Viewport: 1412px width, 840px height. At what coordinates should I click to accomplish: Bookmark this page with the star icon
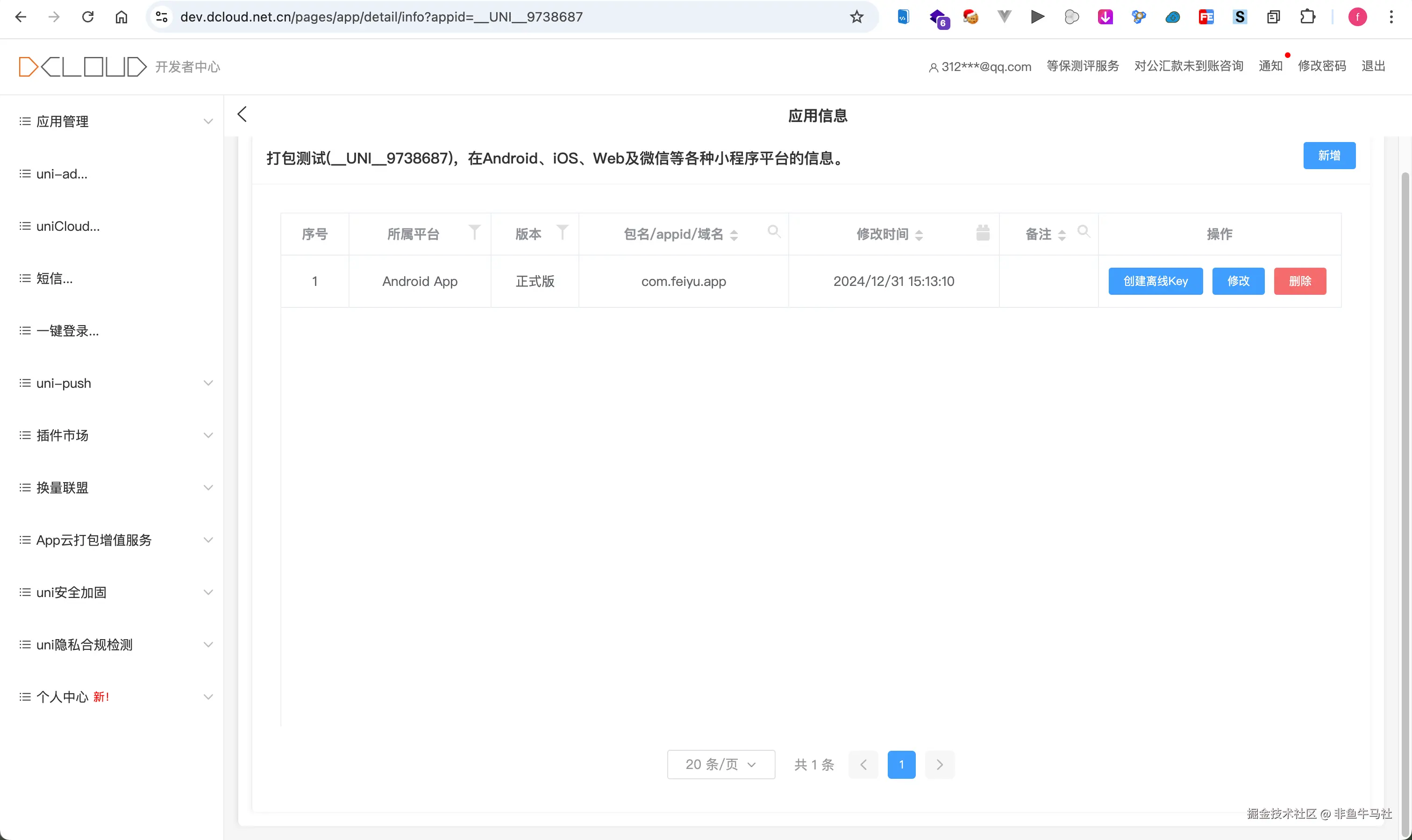tap(856, 17)
